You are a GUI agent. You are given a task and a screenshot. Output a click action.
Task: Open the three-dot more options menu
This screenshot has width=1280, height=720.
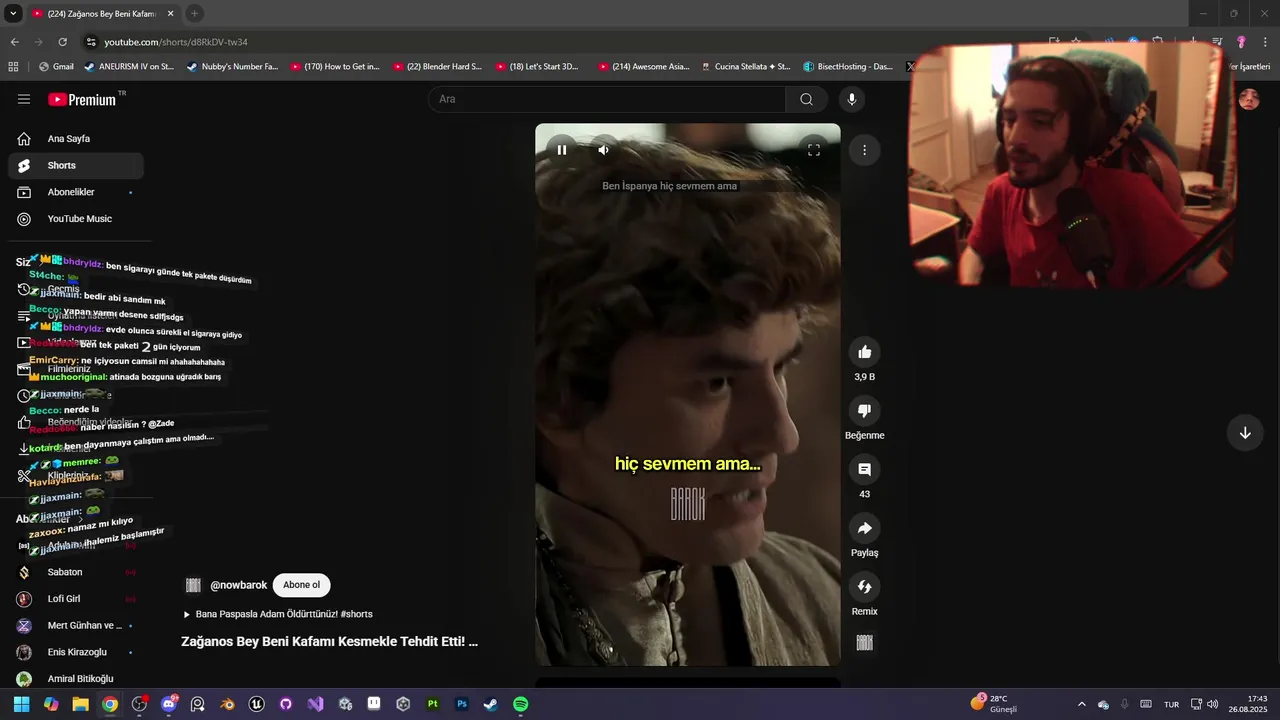(x=864, y=150)
